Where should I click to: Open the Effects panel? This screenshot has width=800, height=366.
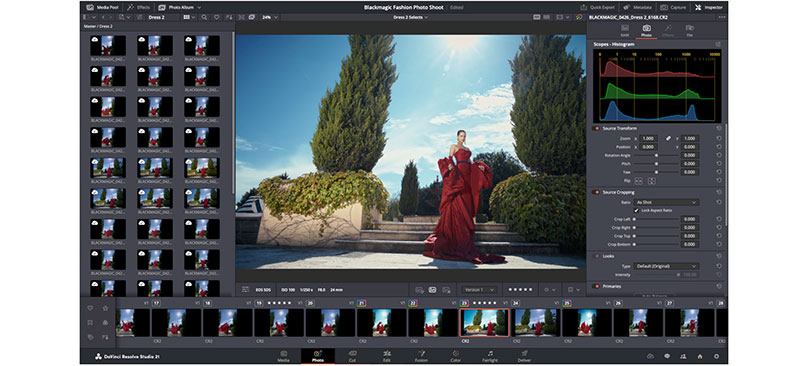point(139,8)
